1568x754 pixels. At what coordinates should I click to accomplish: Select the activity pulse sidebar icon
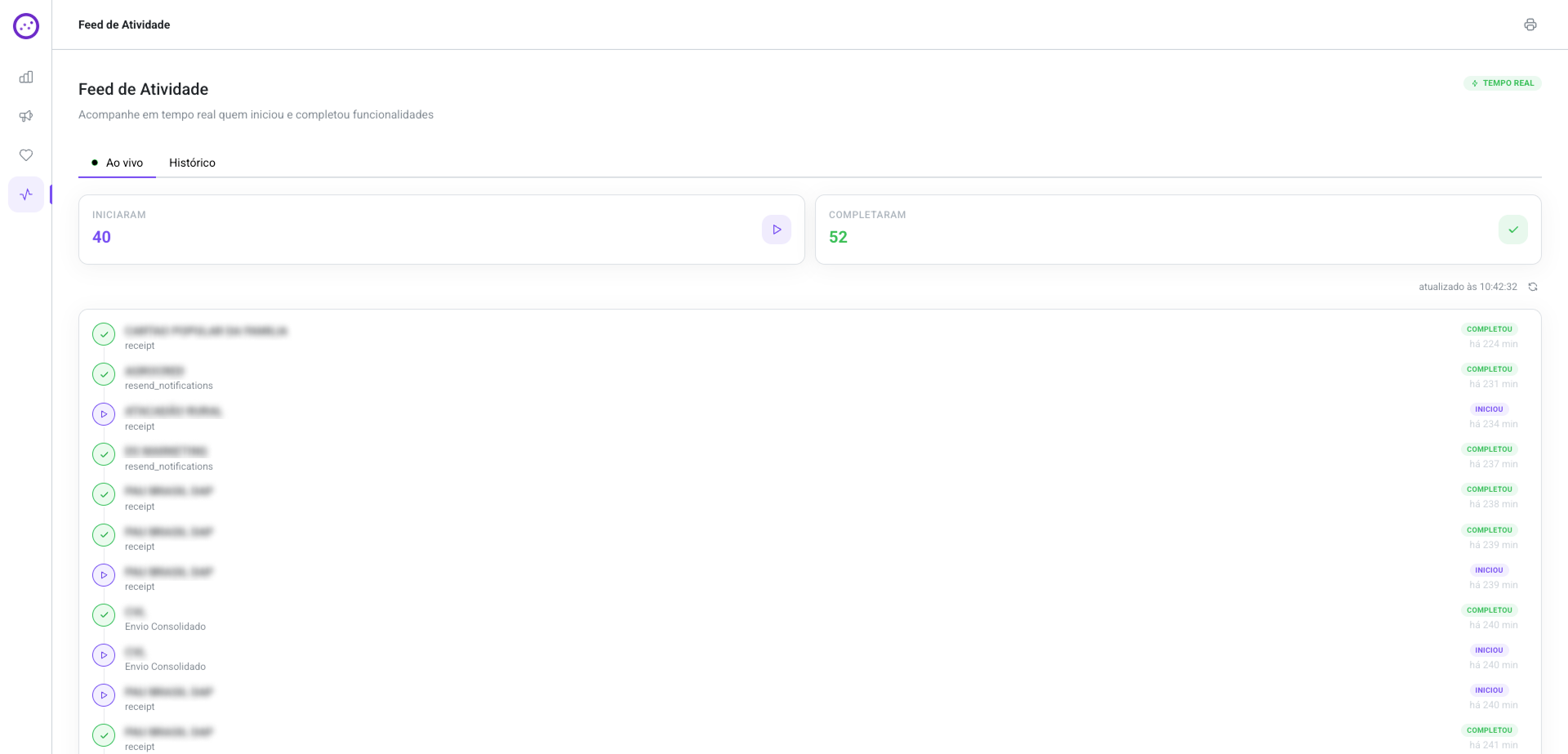pyautogui.click(x=26, y=194)
